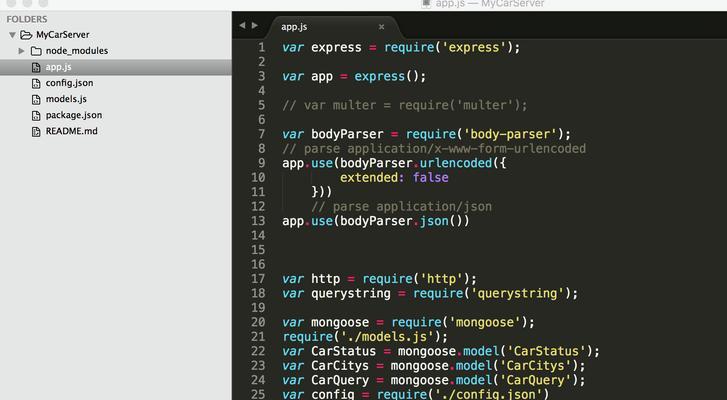Image resolution: width=727 pixels, height=400 pixels.
Task: Click 'CarStatus' string on line 22
Action: [546, 351]
